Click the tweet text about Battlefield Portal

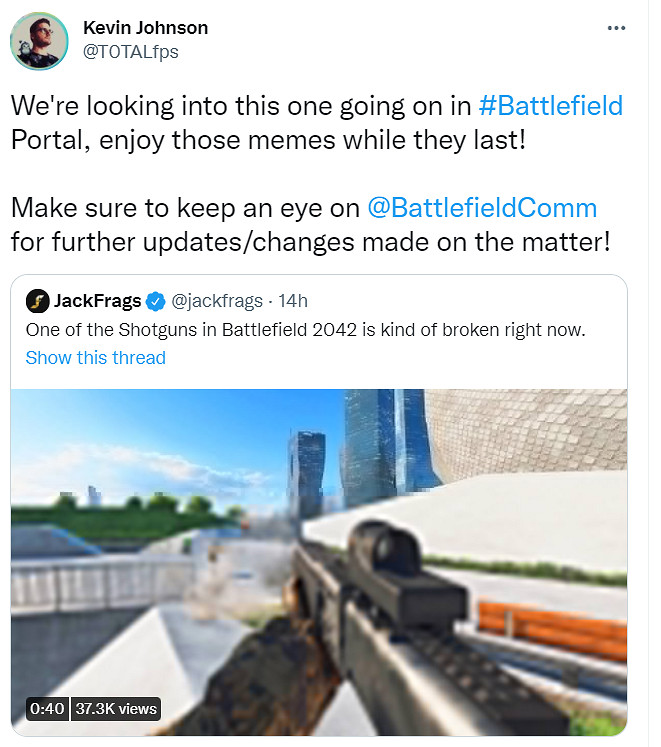pyautogui.click(x=317, y=123)
